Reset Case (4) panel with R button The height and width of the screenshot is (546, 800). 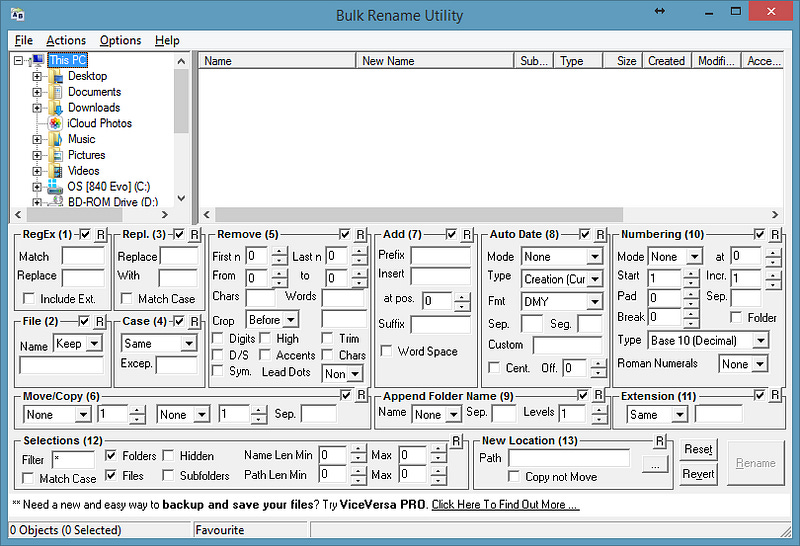(x=194, y=321)
